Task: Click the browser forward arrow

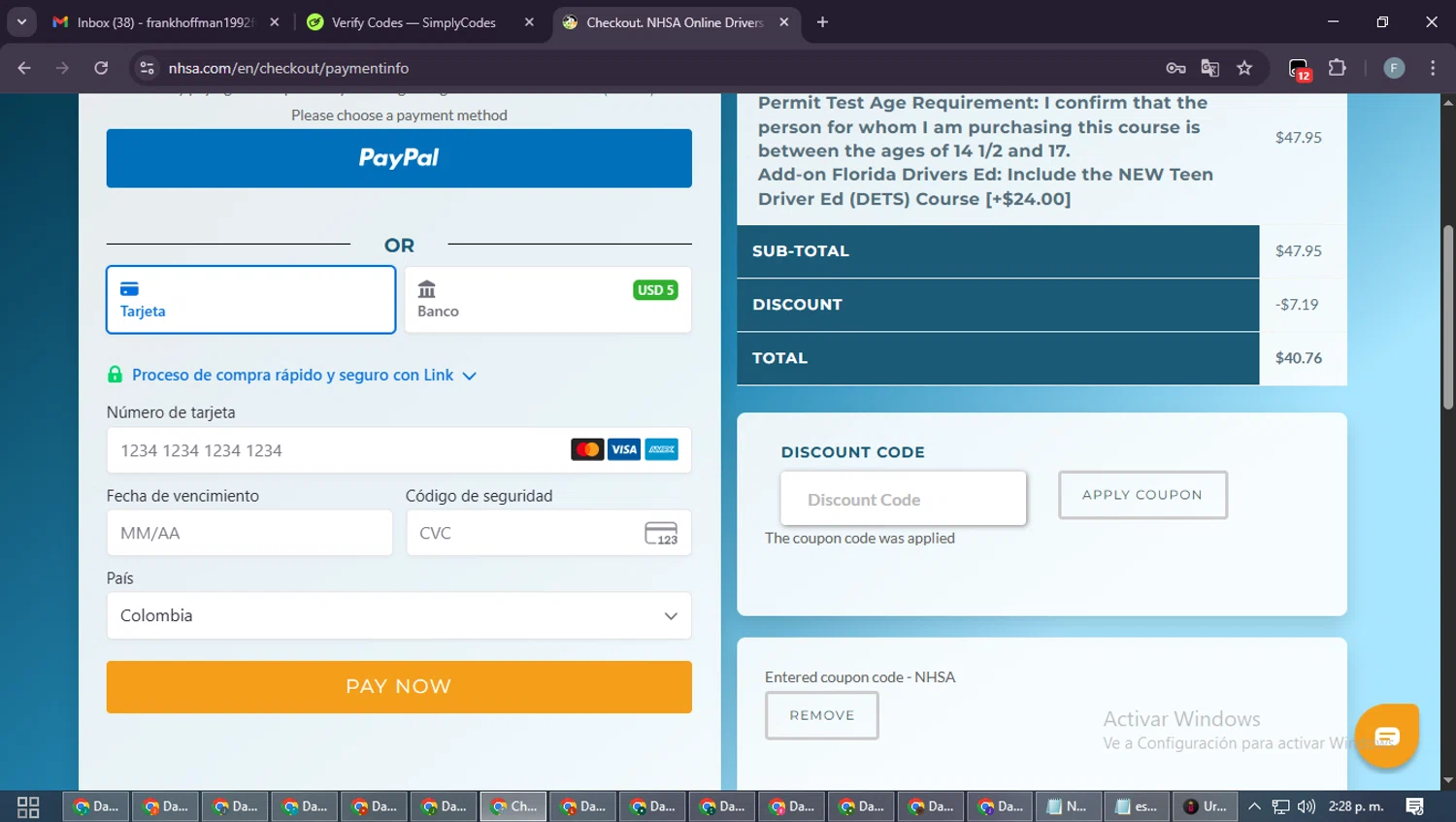Action: pyautogui.click(x=62, y=68)
